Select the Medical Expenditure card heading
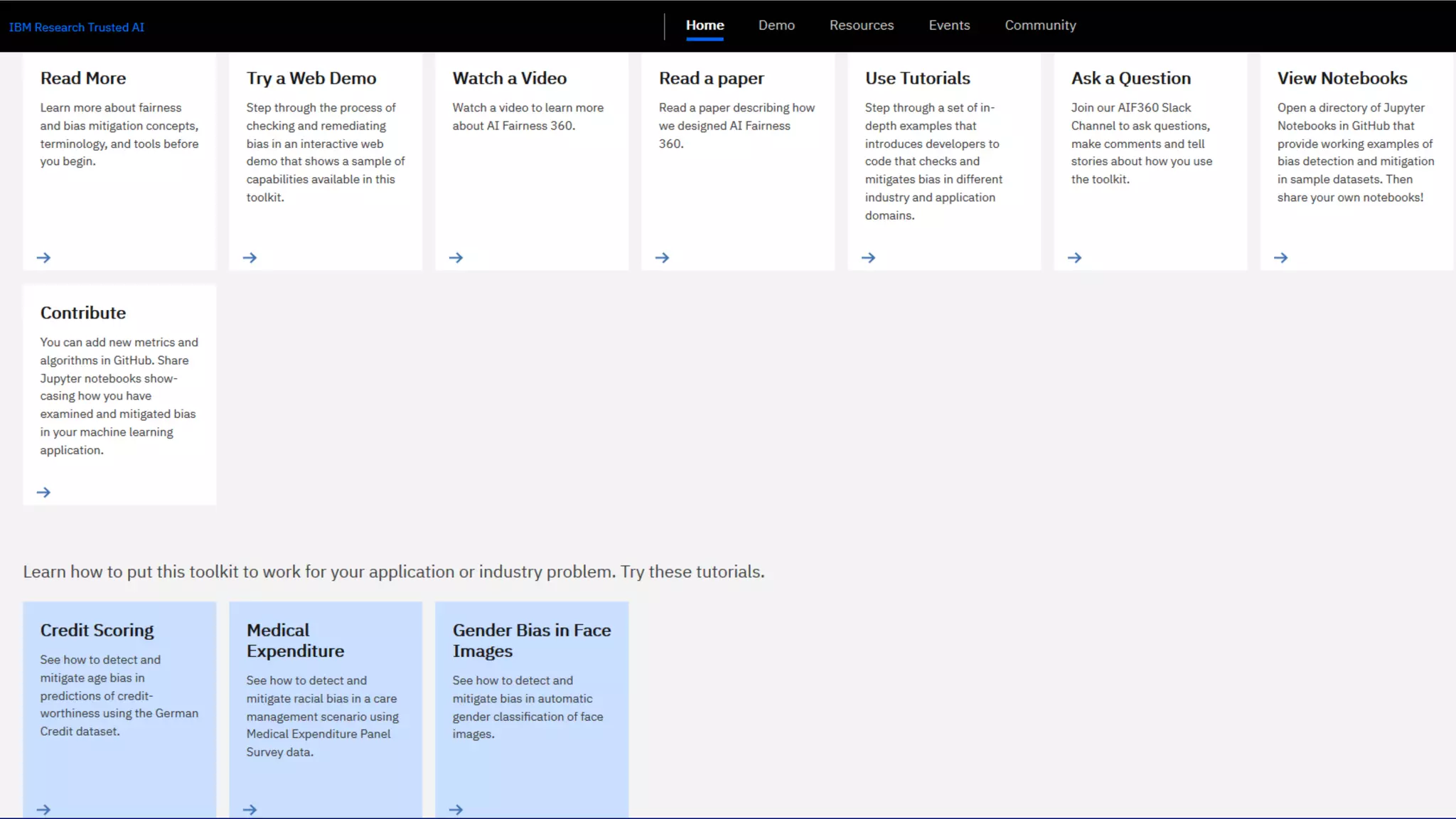 coord(295,640)
